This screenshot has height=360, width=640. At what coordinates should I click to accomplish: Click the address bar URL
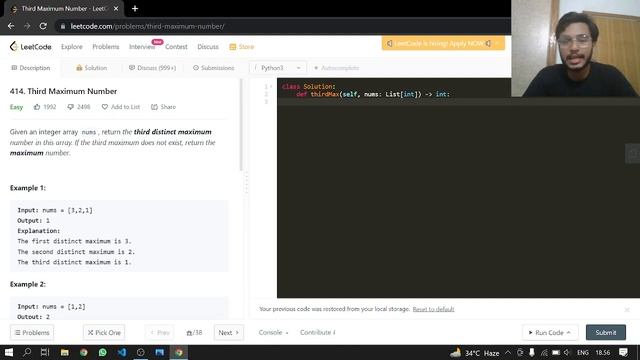(147, 26)
